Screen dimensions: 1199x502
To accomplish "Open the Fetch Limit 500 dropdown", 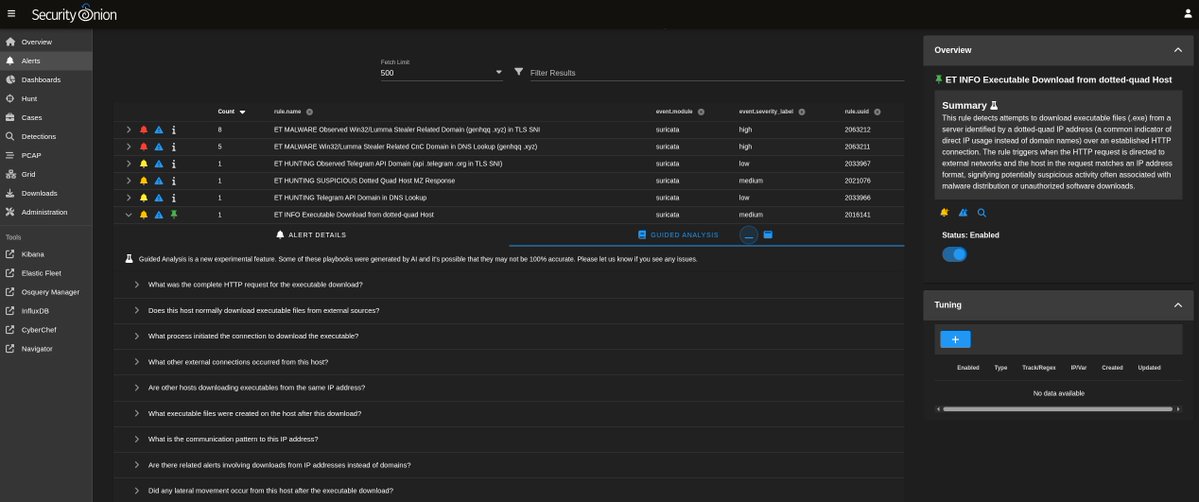I will coord(441,73).
